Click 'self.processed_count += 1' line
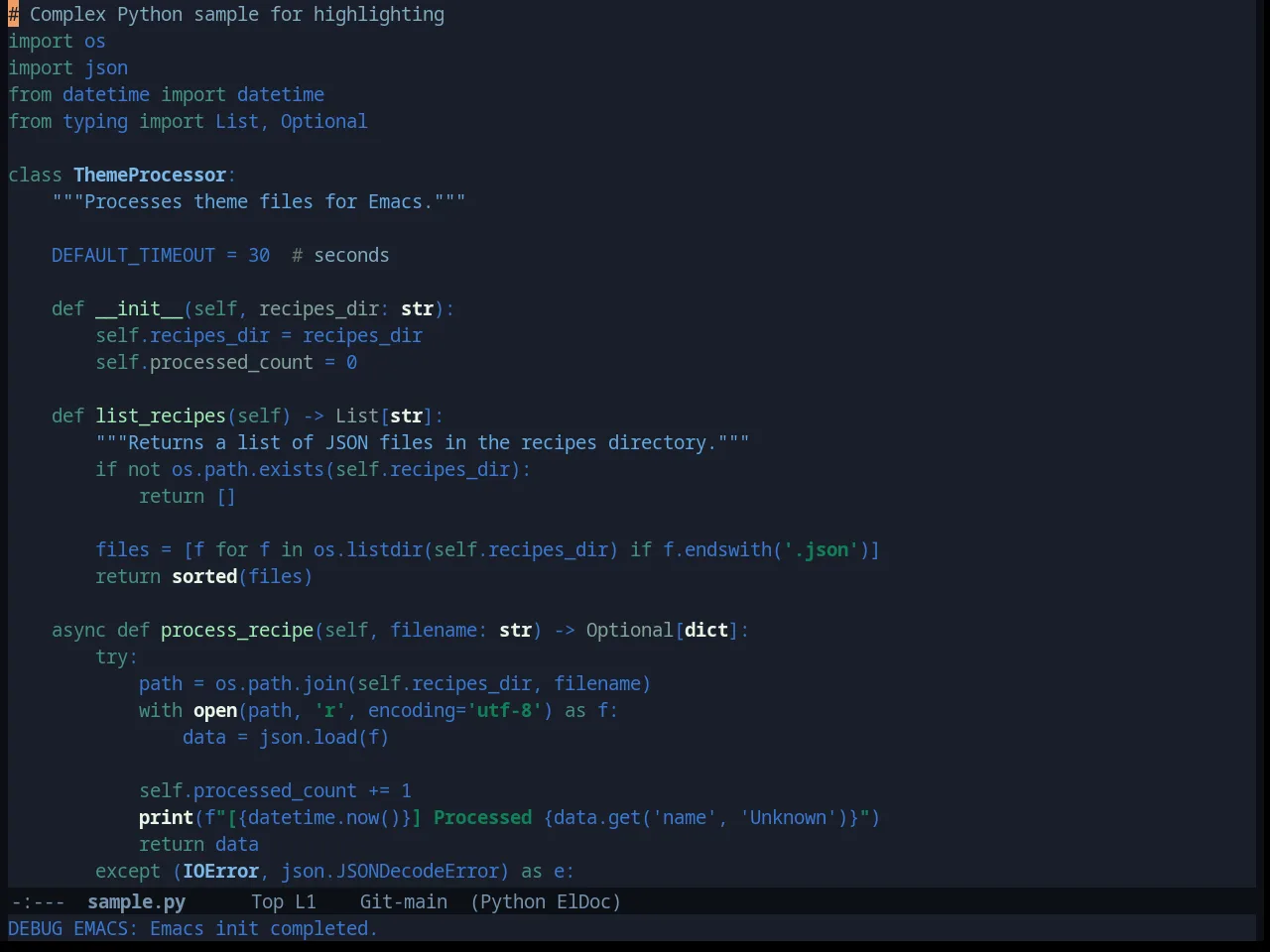This screenshot has height=952, width=1270. click(x=275, y=790)
